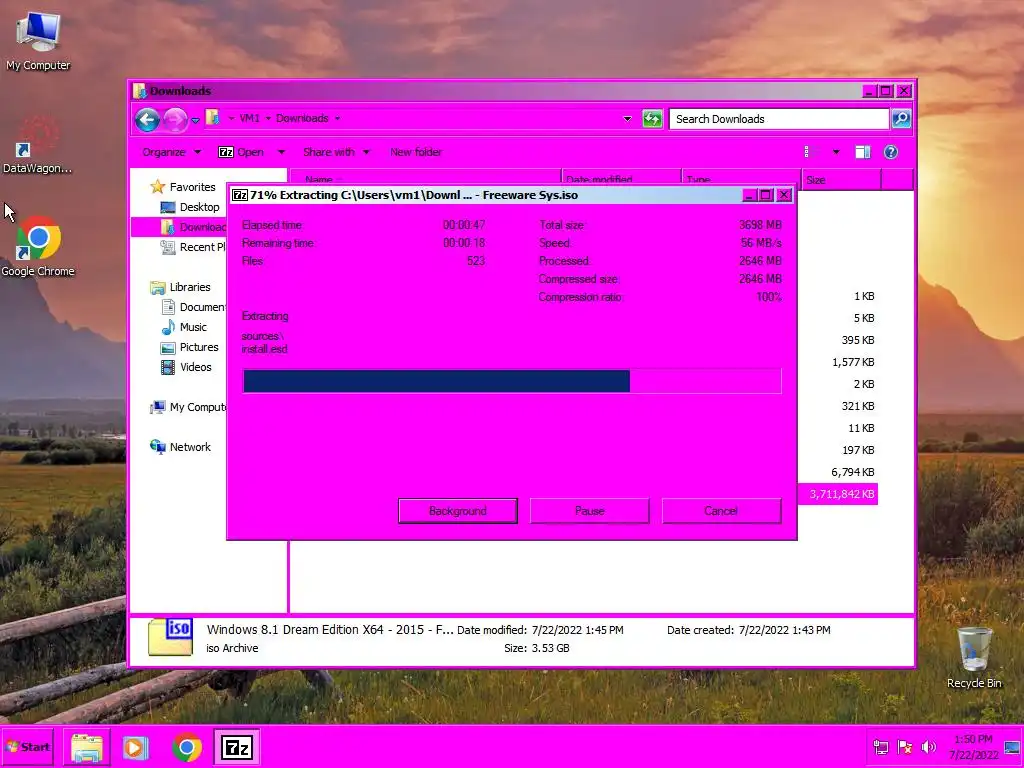Expand the Downloads breadcrumb arrow
Viewport: 1024px width, 768px height.
coord(337,118)
